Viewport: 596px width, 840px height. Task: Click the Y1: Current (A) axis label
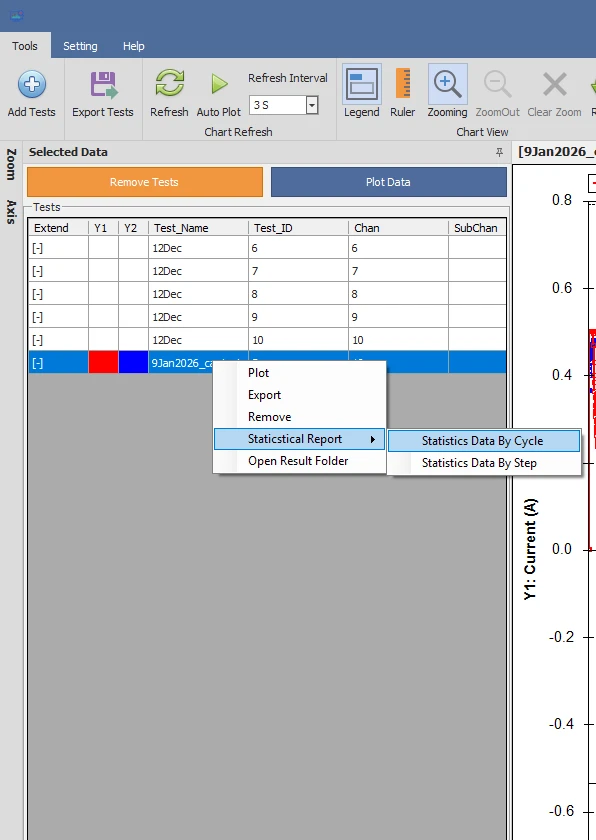(x=530, y=549)
